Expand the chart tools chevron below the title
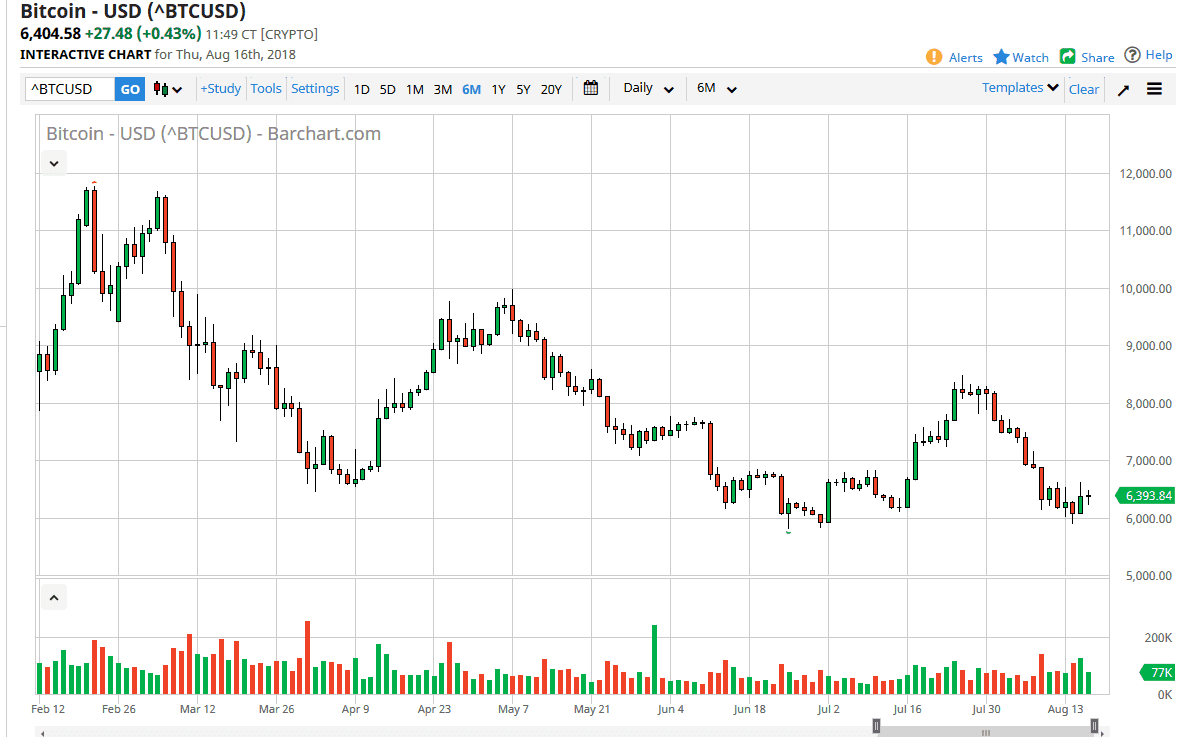 click(53, 162)
